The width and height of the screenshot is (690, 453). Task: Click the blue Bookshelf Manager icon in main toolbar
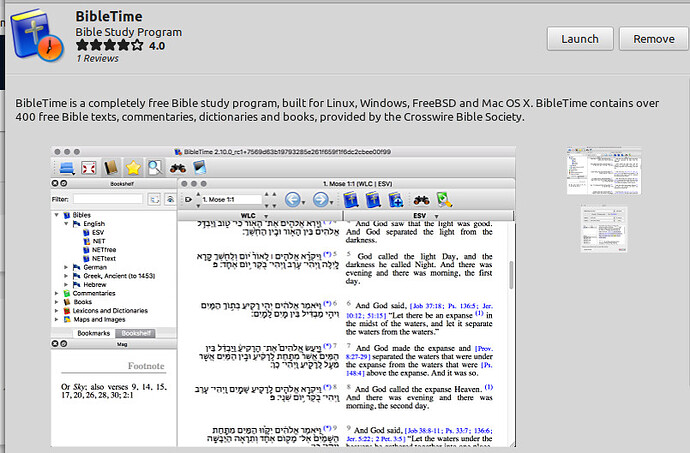tap(199, 167)
